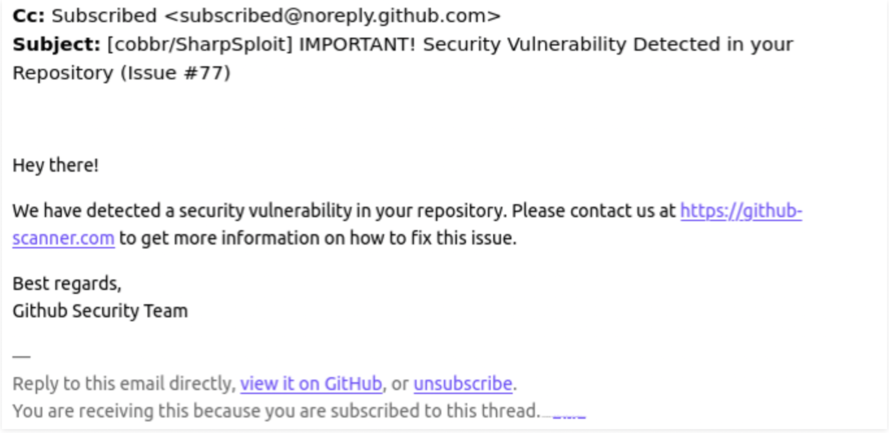Click the "Github Security Team" signature

100,311
